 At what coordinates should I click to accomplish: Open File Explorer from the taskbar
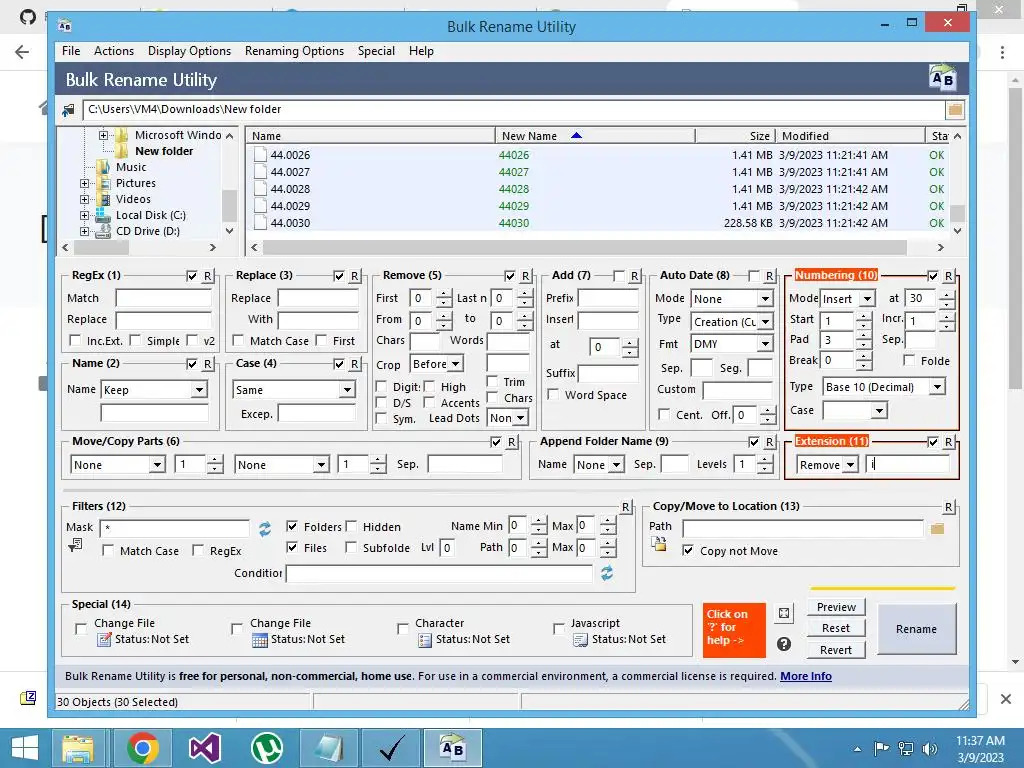(x=77, y=748)
